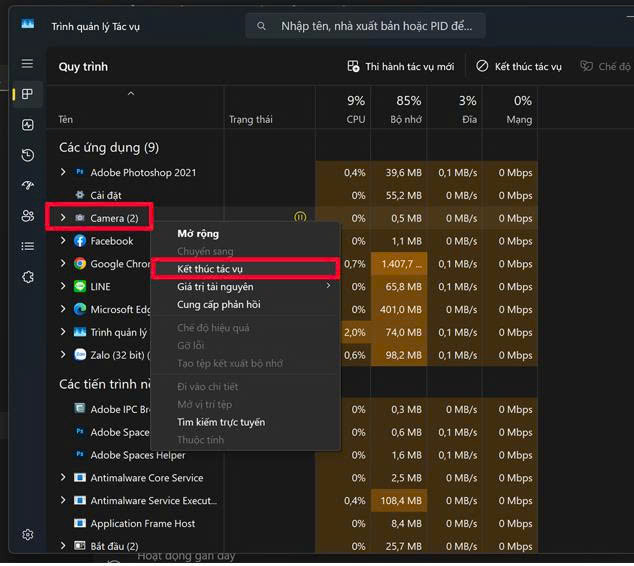The height and width of the screenshot is (566, 634).
Task: Open the Settings gear icon
Action: tap(27, 534)
